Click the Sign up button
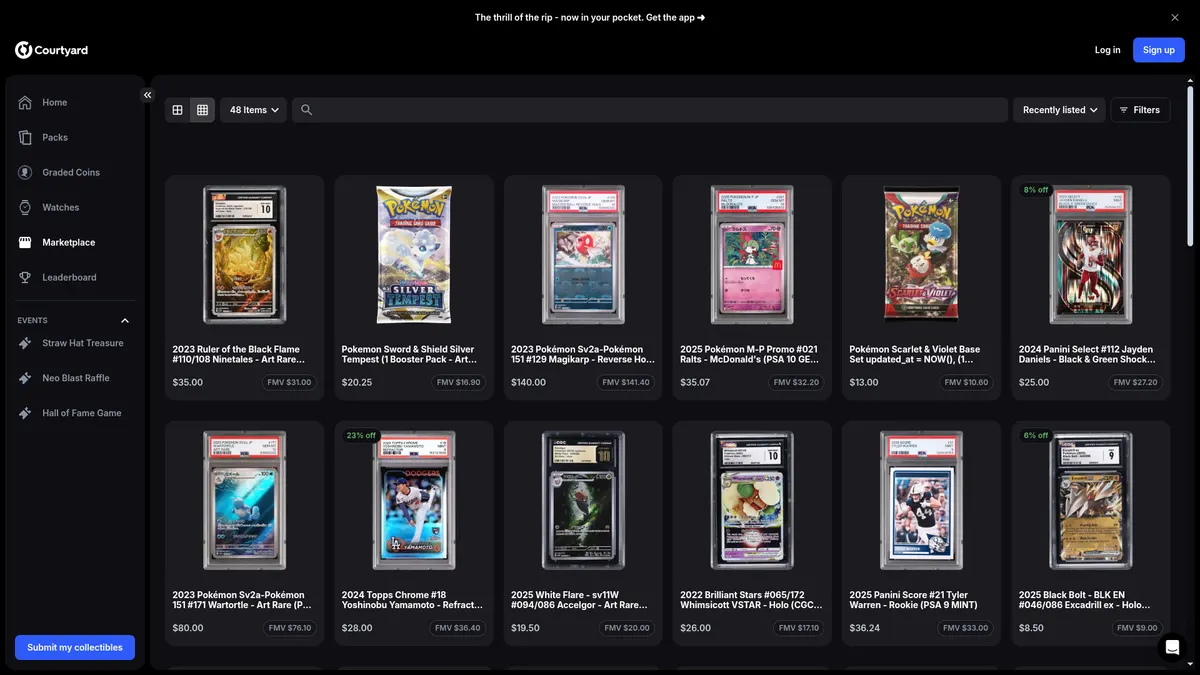The image size is (1200, 675). coord(1159,50)
